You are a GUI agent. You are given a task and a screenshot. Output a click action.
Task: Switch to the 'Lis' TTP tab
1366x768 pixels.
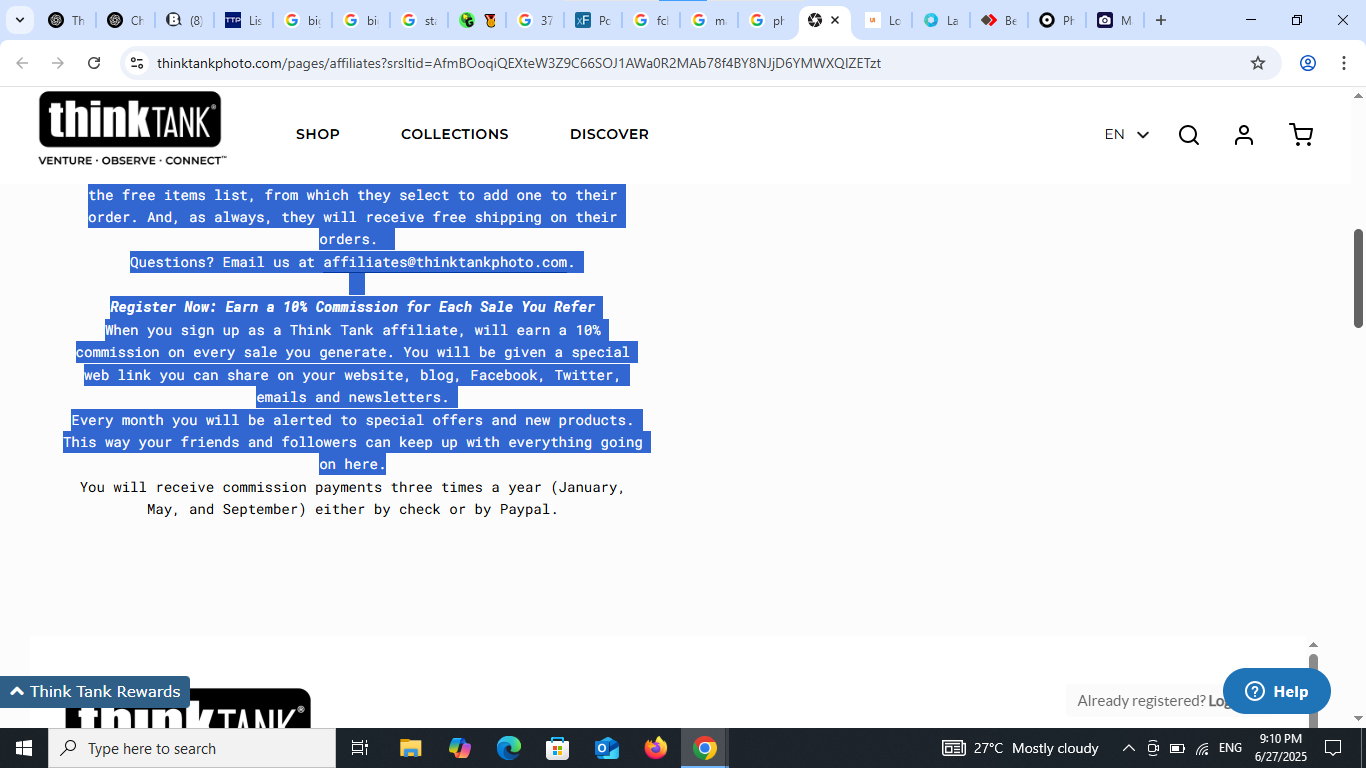243,20
